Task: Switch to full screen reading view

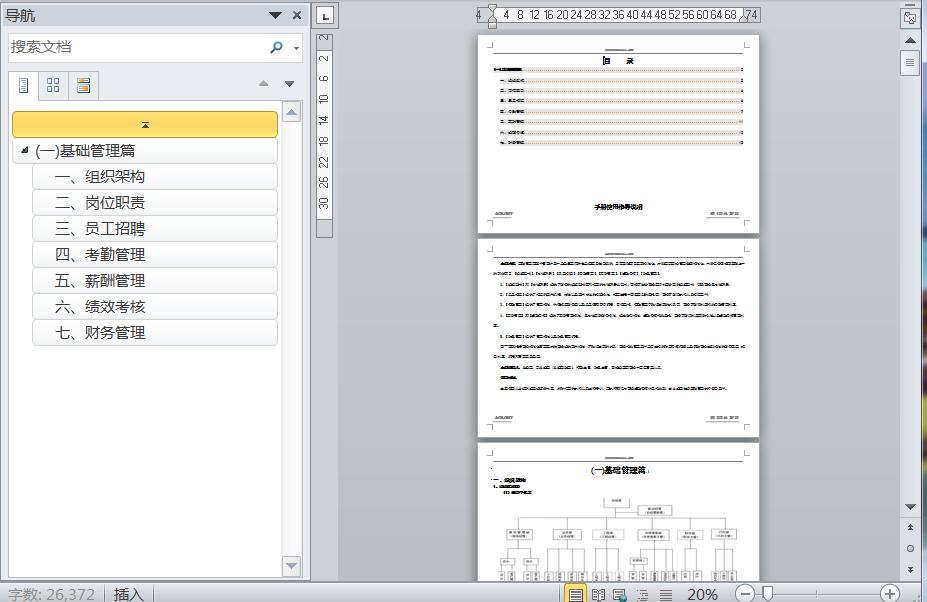Action: 598,594
